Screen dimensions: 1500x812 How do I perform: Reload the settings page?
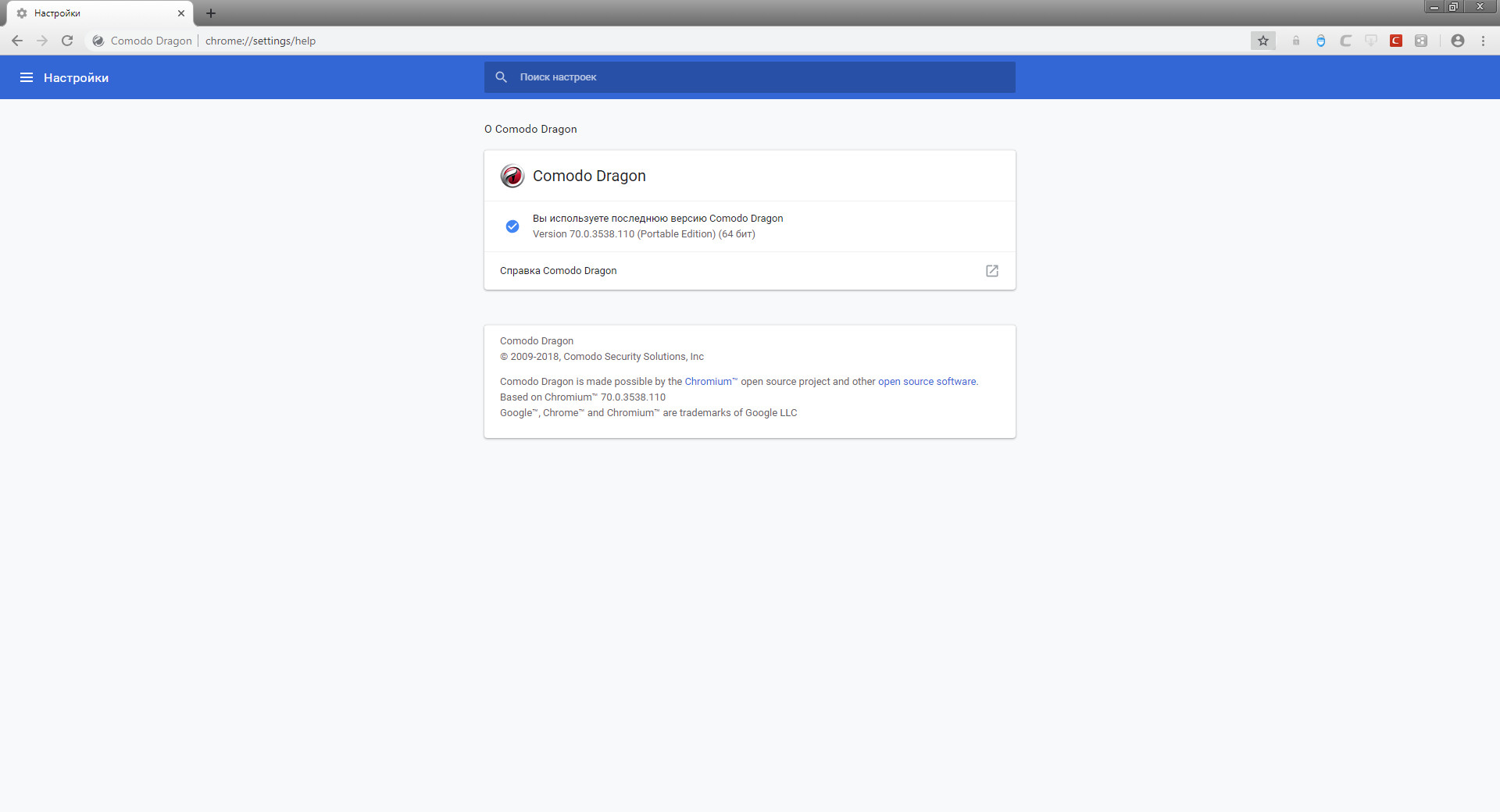[67, 41]
